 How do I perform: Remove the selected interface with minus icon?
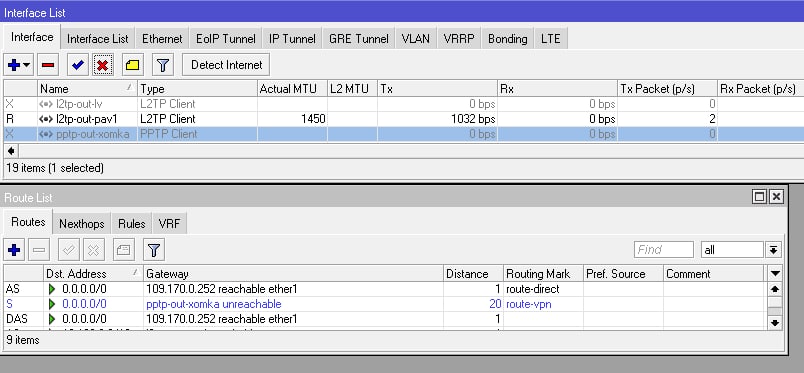48,65
